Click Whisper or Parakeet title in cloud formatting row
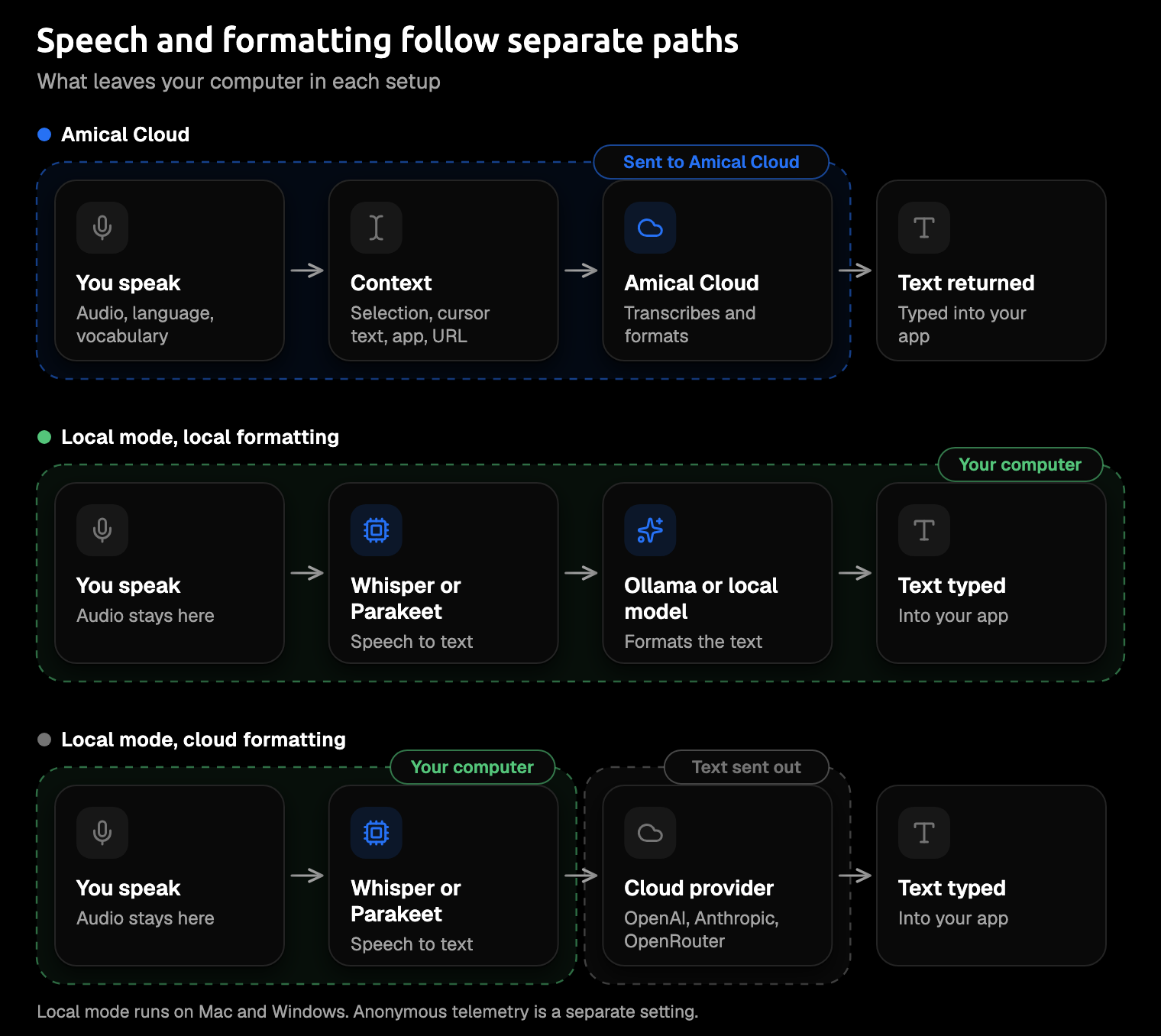Image resolution: width=1161 pixels, height=1036 pixels. click(406, 901)
